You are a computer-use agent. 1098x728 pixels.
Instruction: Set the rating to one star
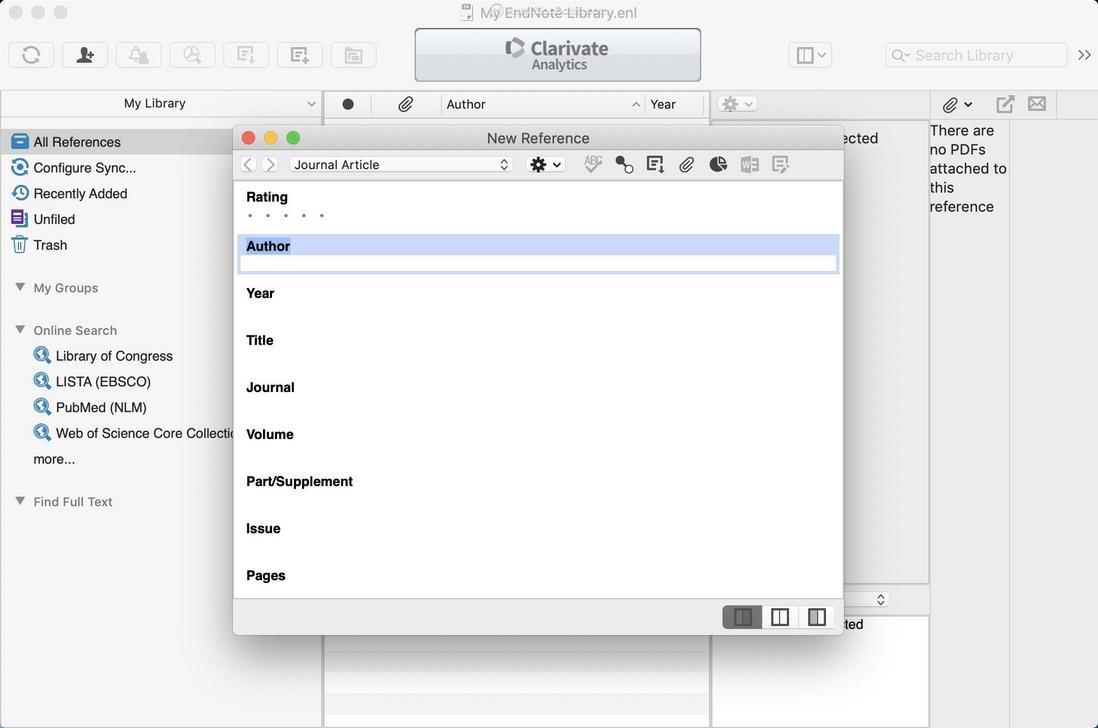250,216
